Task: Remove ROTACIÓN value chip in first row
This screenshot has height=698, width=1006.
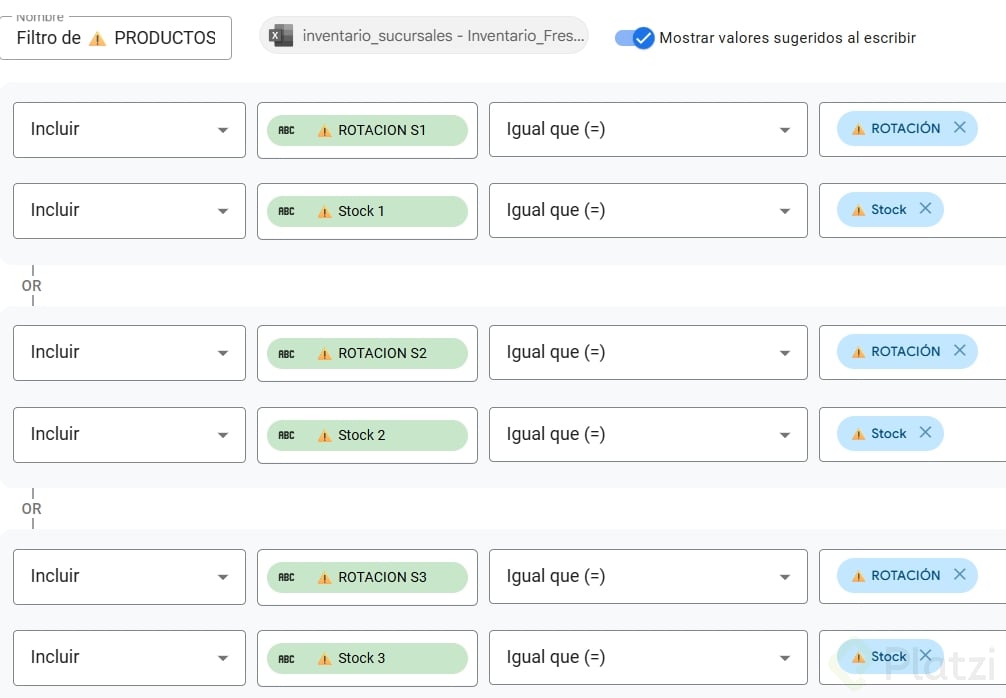Action: click(959, 128)
